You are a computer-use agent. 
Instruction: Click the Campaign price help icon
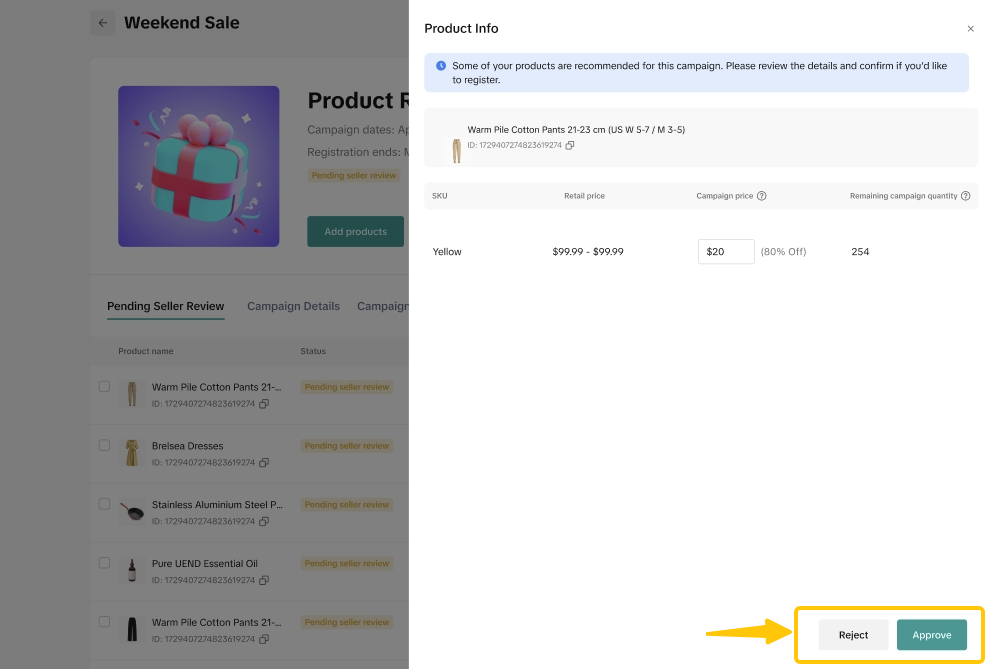[762, 196]
